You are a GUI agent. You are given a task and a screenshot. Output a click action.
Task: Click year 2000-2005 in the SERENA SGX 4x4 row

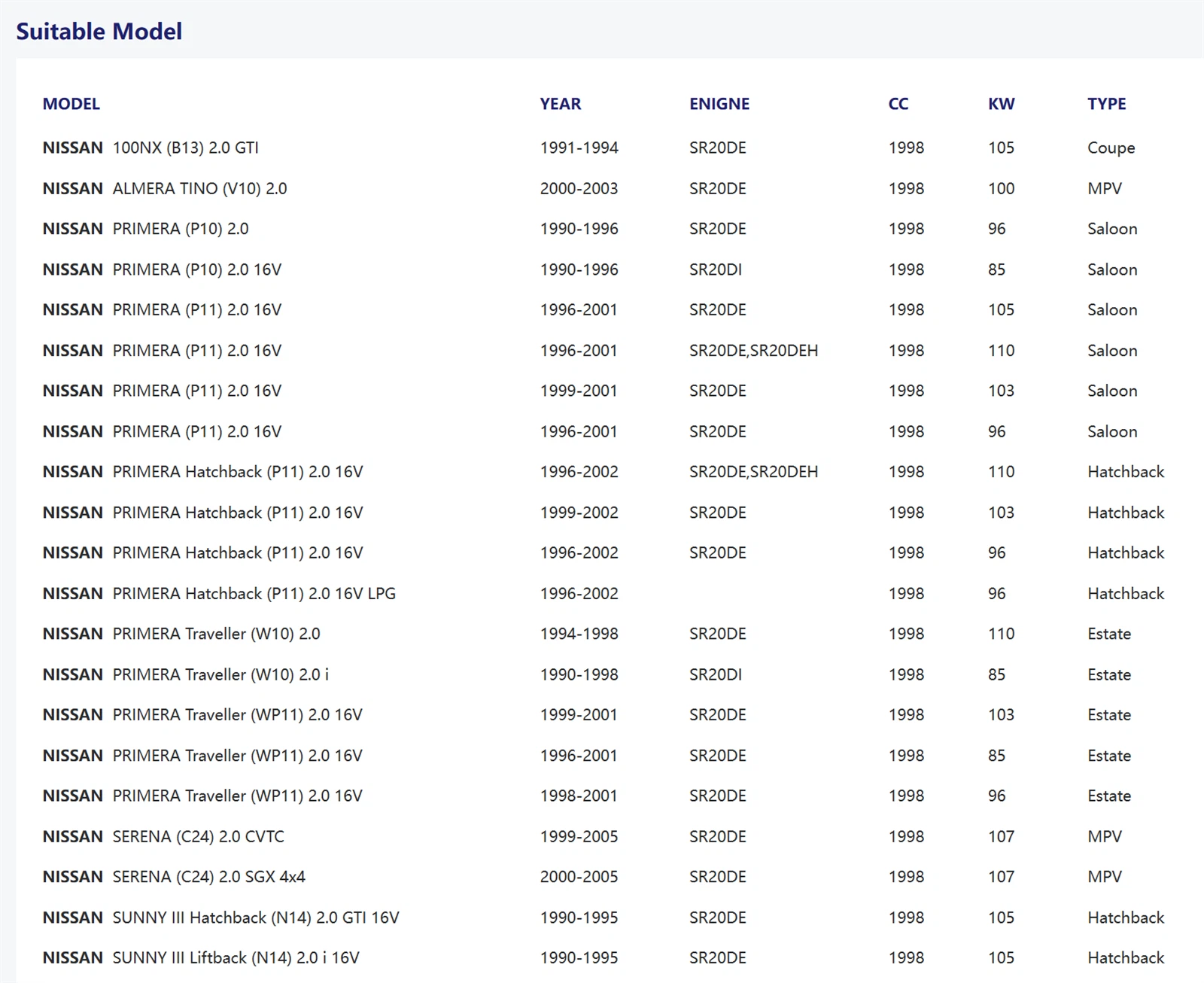[579, 877]
